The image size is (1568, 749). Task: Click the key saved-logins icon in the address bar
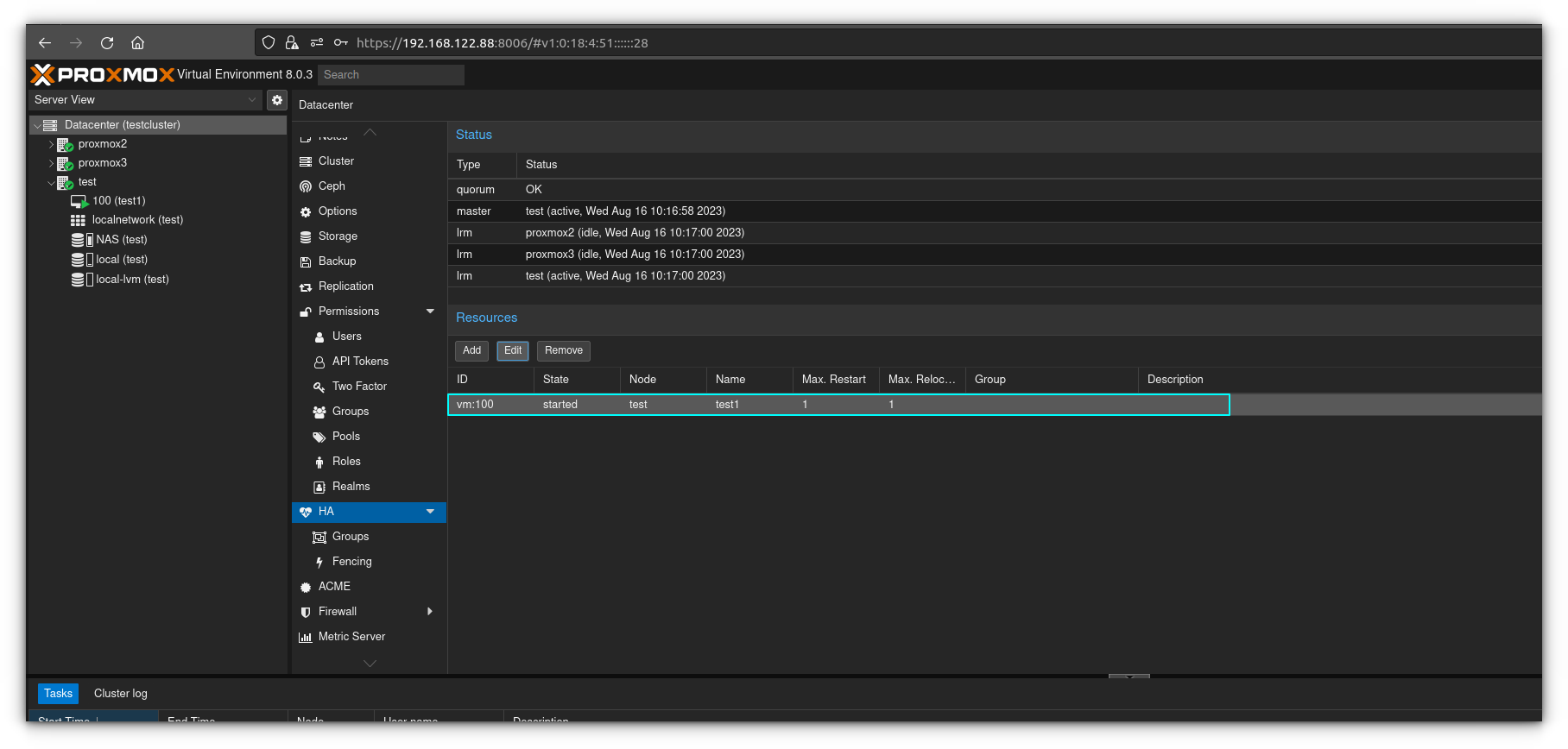(x=341, y=42)
